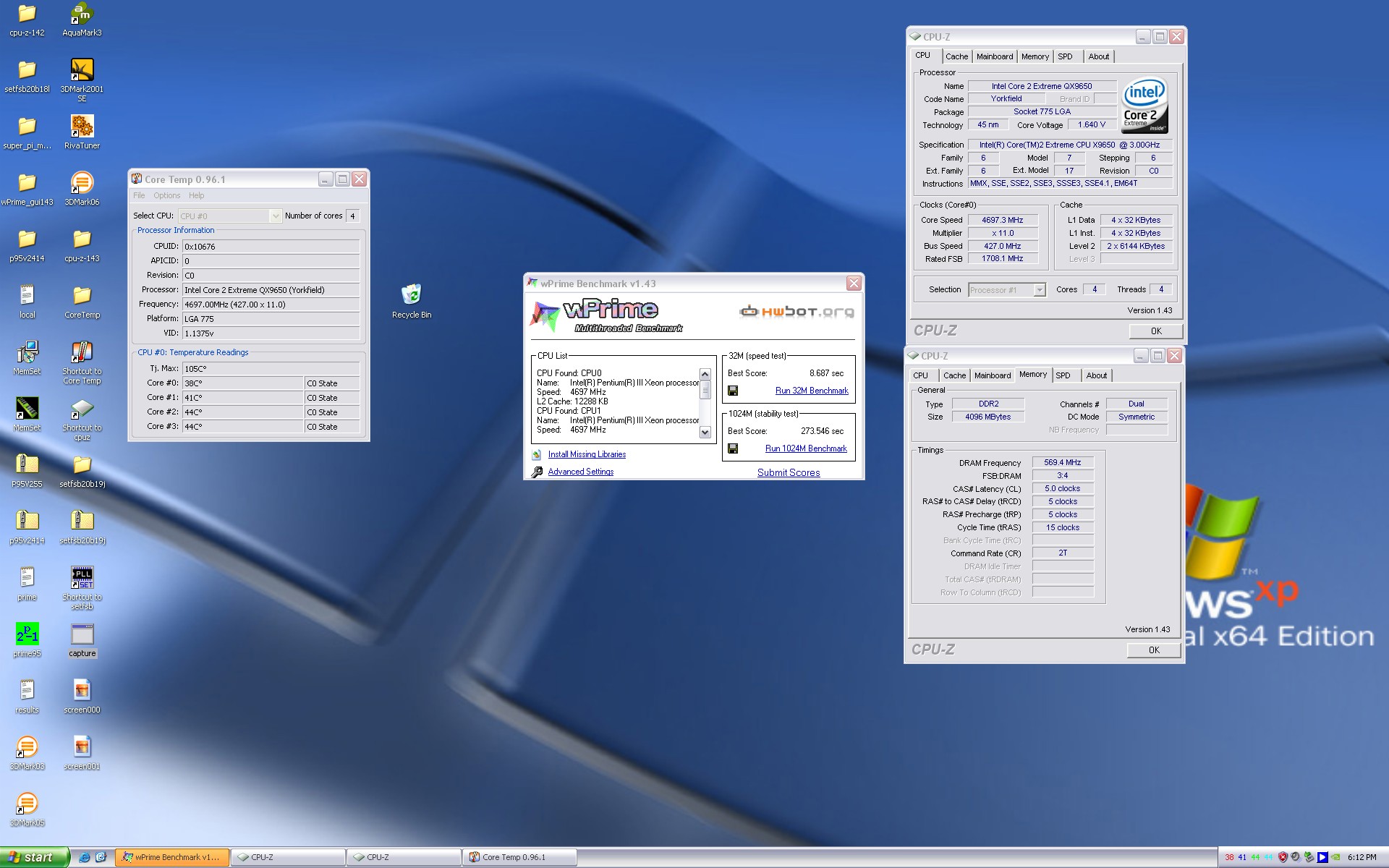Click the Run 32M Benchmark link
This screenshot has height=868, width=1389.
(x=812, y=391)
